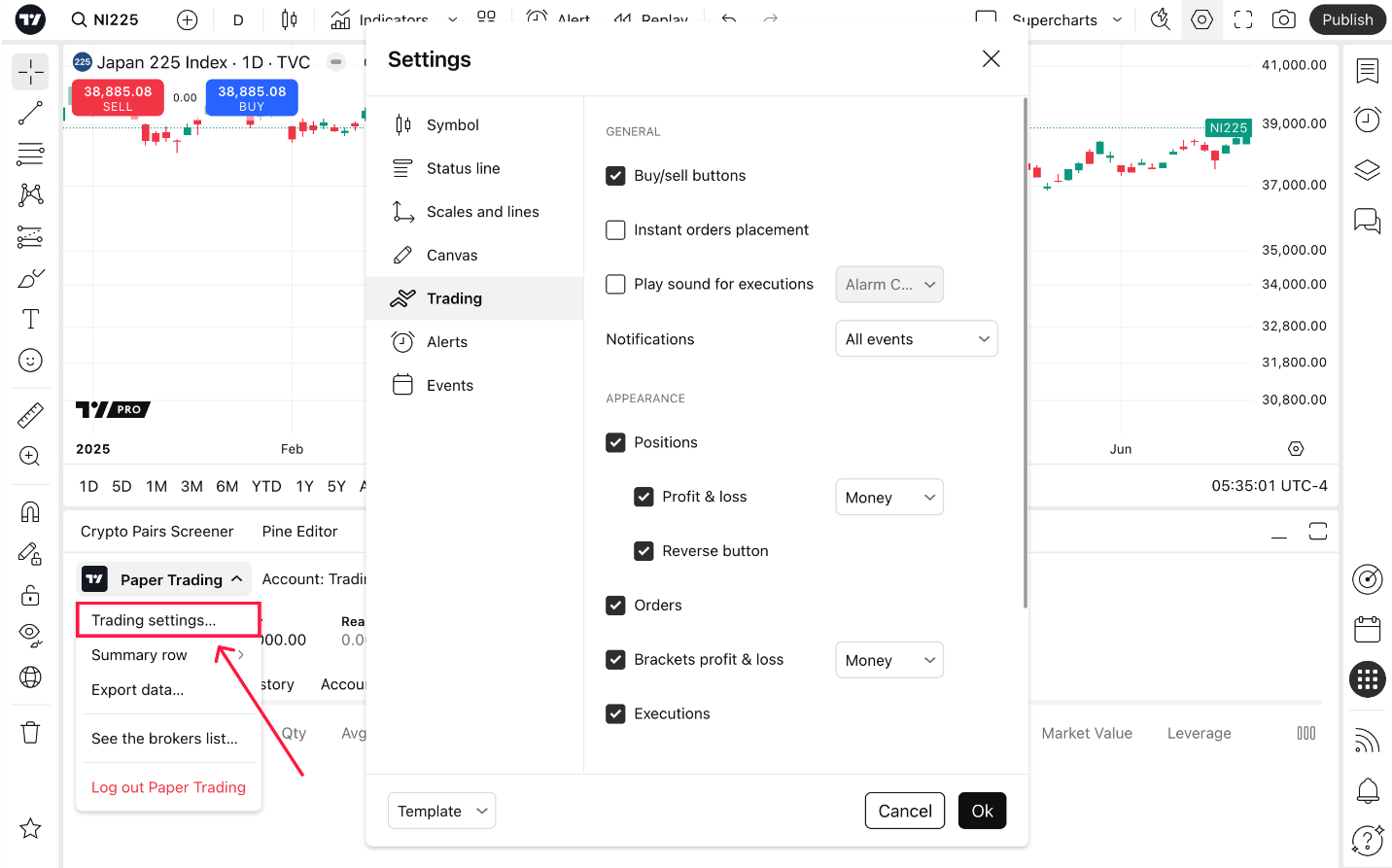
Task: Toggle magnet mode for drawings
Action: tap(30, 511)
